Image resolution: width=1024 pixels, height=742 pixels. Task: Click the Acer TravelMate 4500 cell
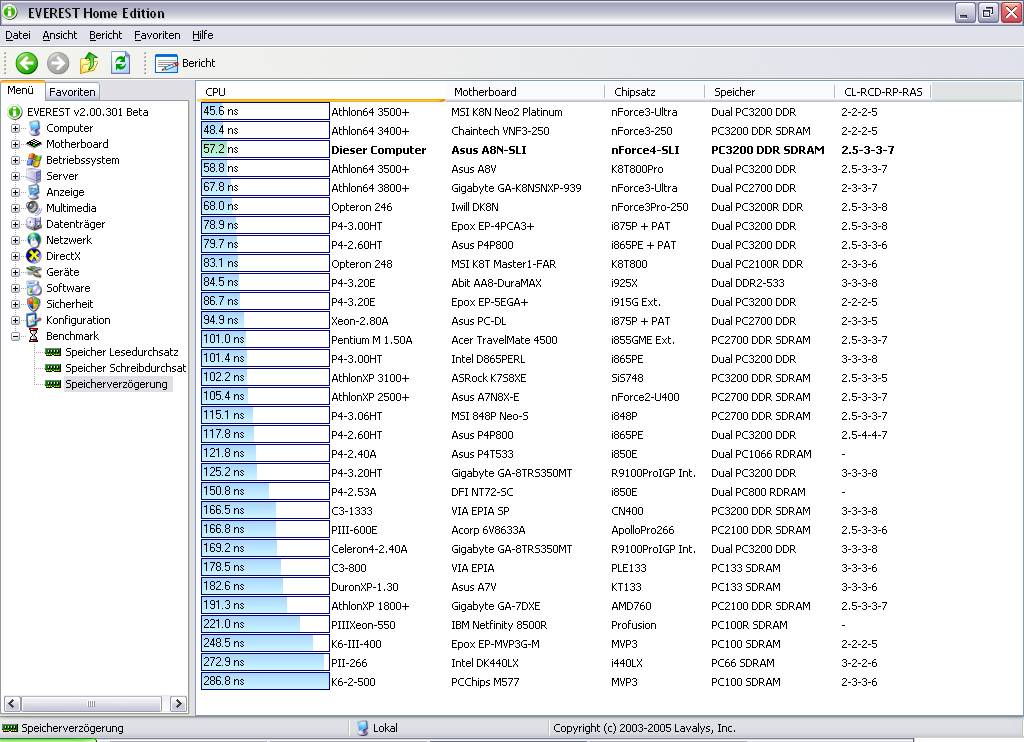tap(504, 340)
